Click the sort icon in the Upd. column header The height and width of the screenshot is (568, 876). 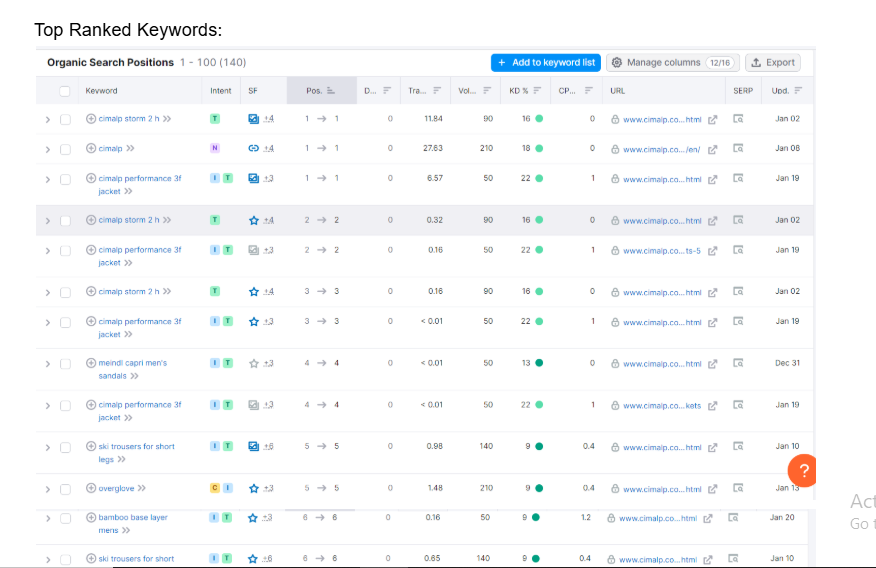pos(798,90)
